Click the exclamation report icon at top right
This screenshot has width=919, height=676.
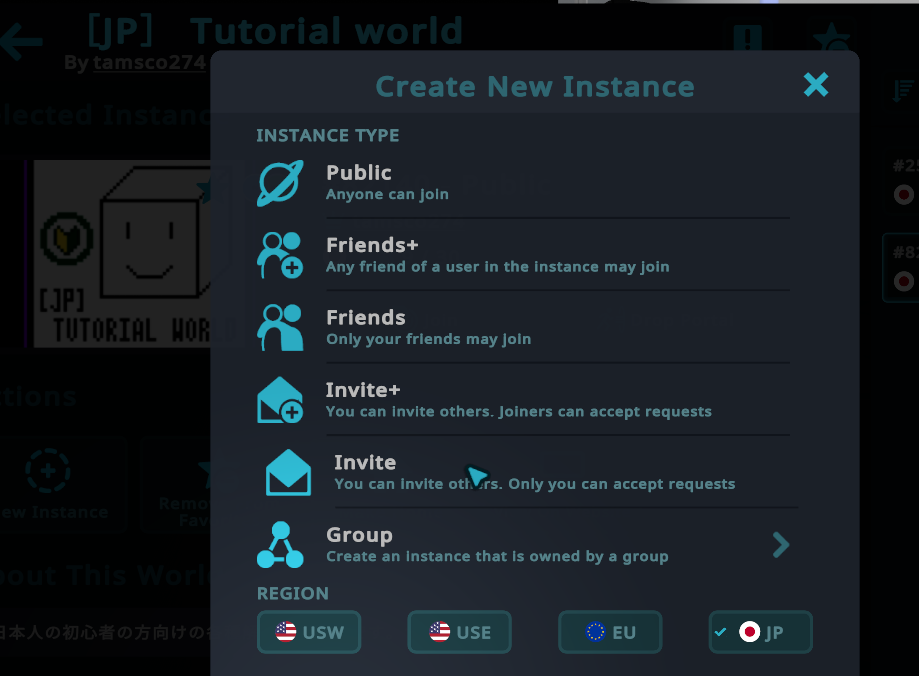point(748,38)
